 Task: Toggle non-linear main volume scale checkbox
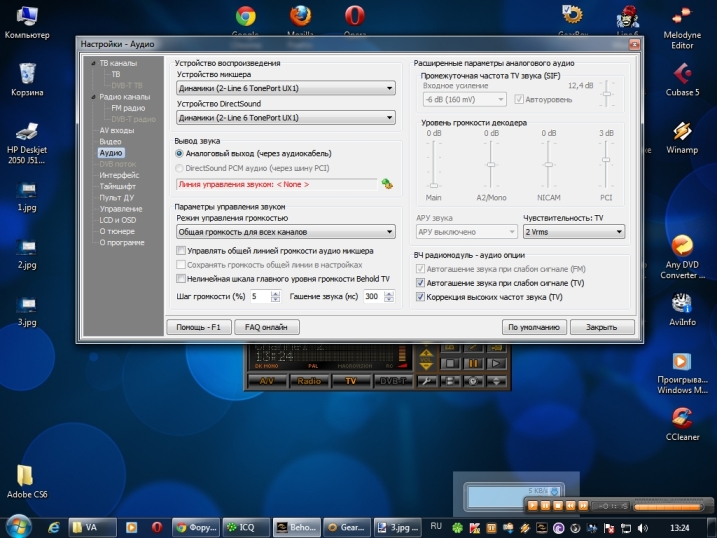(x=180, y=279)
